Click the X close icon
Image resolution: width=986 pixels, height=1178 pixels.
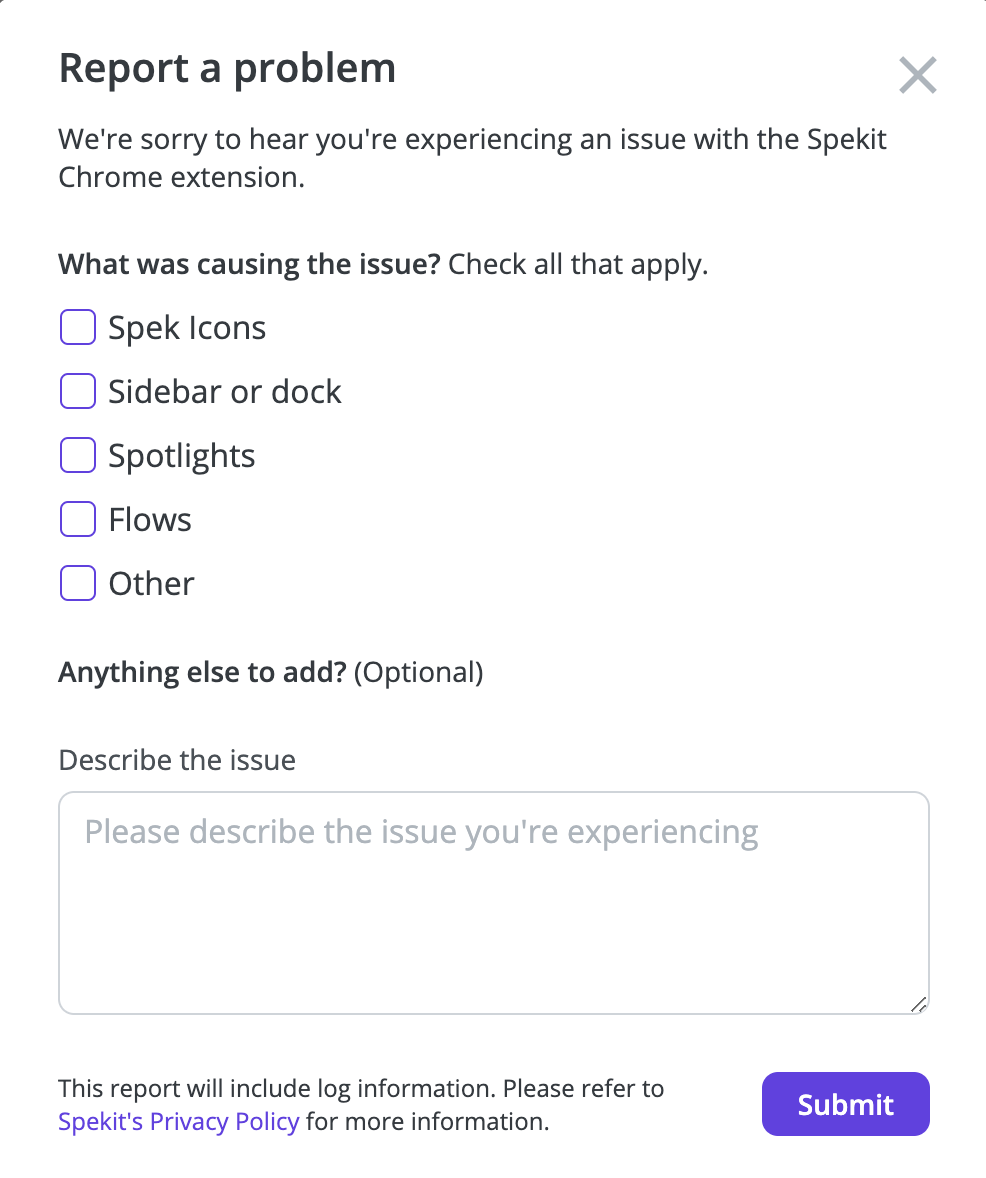917,75
